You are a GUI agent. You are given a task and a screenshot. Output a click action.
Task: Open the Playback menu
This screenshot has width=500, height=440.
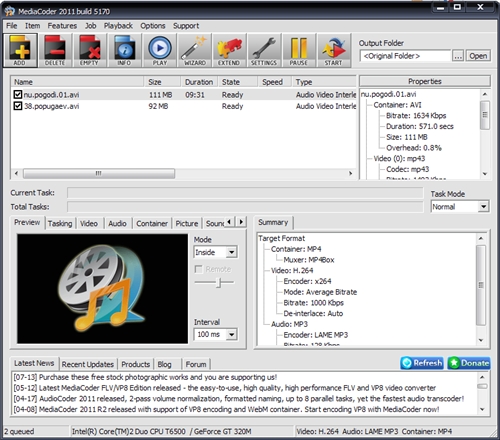point(118,26)
